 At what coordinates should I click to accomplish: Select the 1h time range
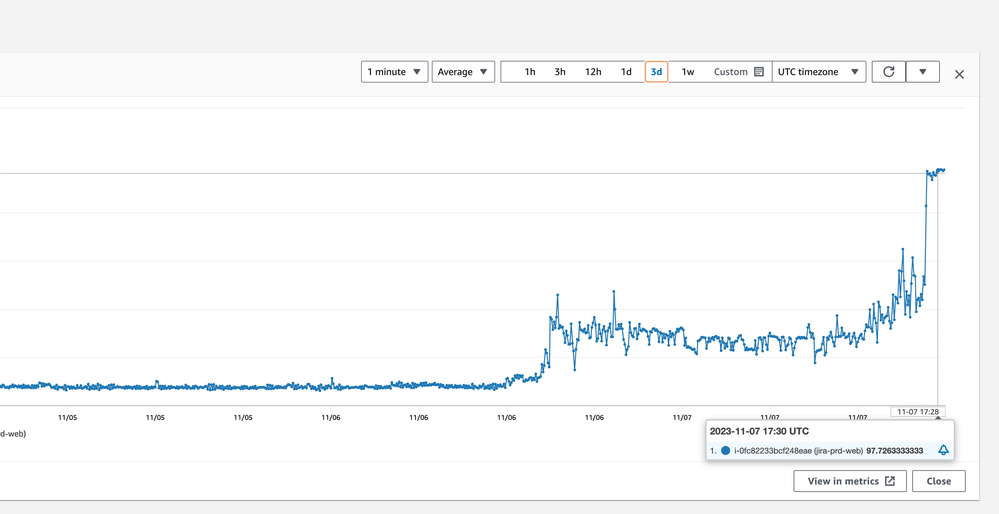coord(529,72)
